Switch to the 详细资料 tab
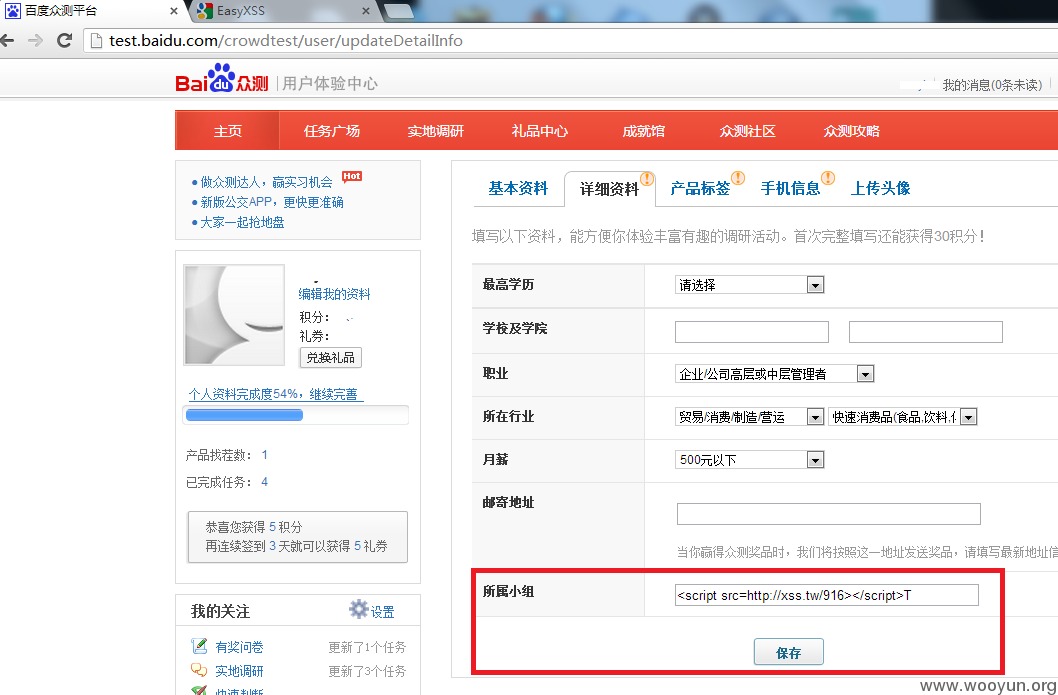Screen dimensions: 1058x695 pos(609,189)
